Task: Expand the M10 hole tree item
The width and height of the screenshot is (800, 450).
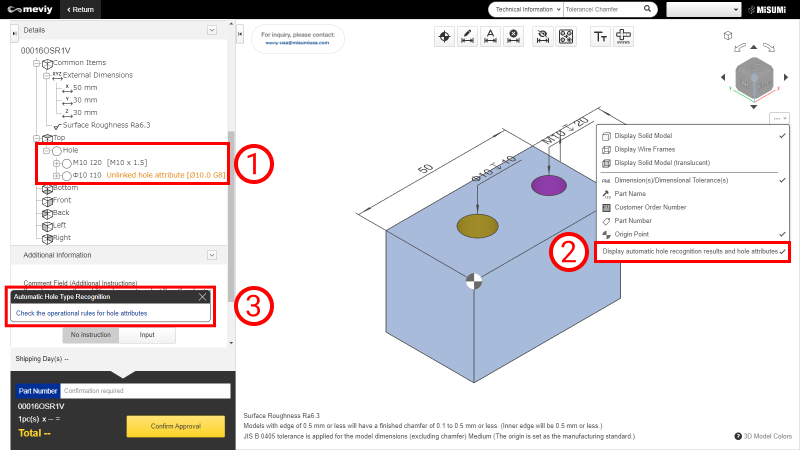Action: pyautogui.click(x=56, y=163)
